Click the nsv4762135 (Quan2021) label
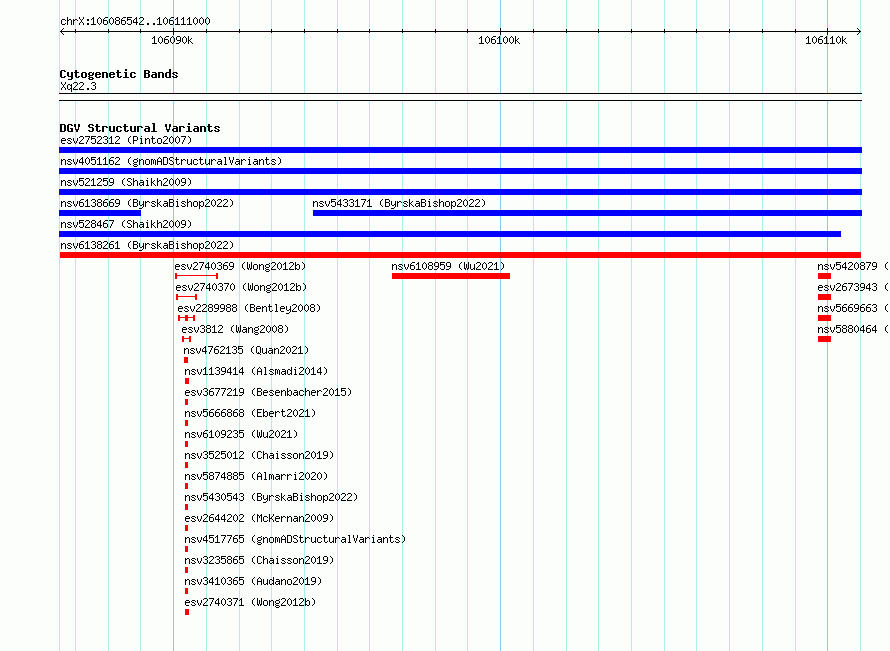Viewport: 890px width, 651px height. coord(246,350)
